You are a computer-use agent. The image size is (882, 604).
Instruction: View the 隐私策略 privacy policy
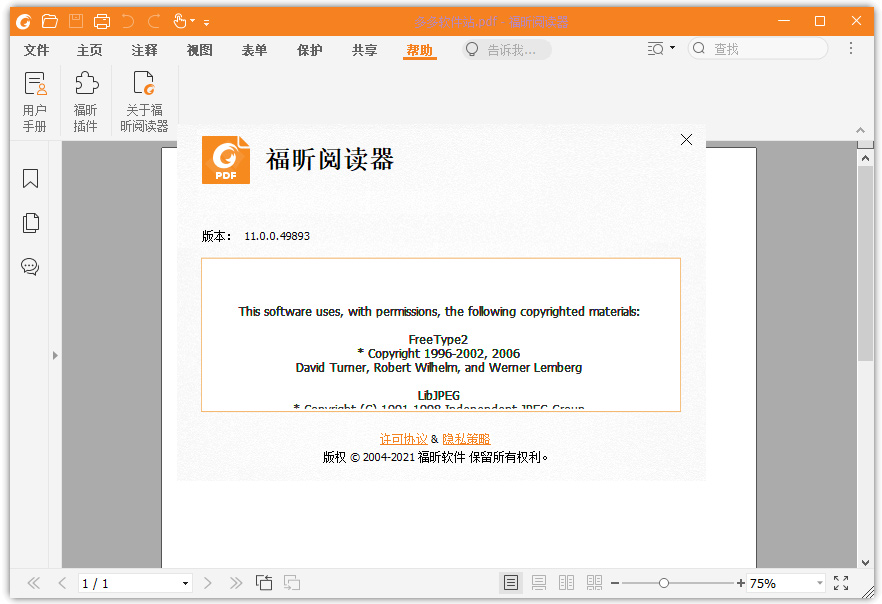coord(466,438)
